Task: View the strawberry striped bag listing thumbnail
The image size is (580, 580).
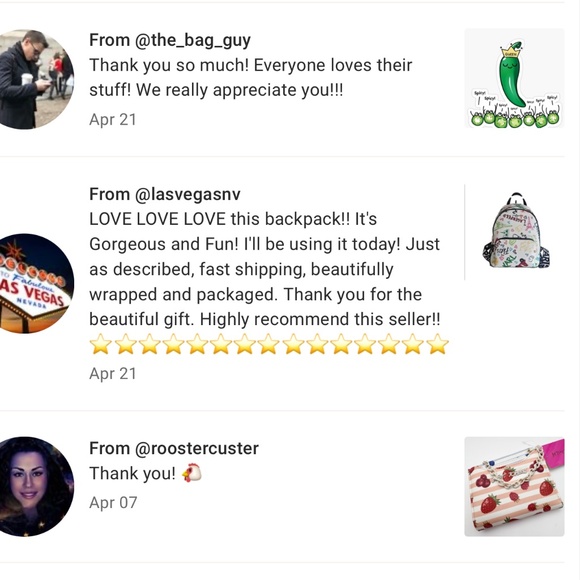Action: [514, 486]
